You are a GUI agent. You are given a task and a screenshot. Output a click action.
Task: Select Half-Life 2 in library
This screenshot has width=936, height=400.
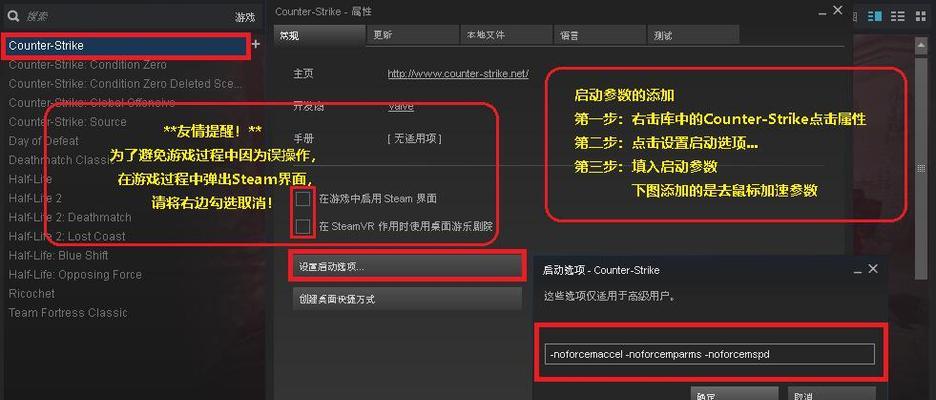tap(35, 198)
